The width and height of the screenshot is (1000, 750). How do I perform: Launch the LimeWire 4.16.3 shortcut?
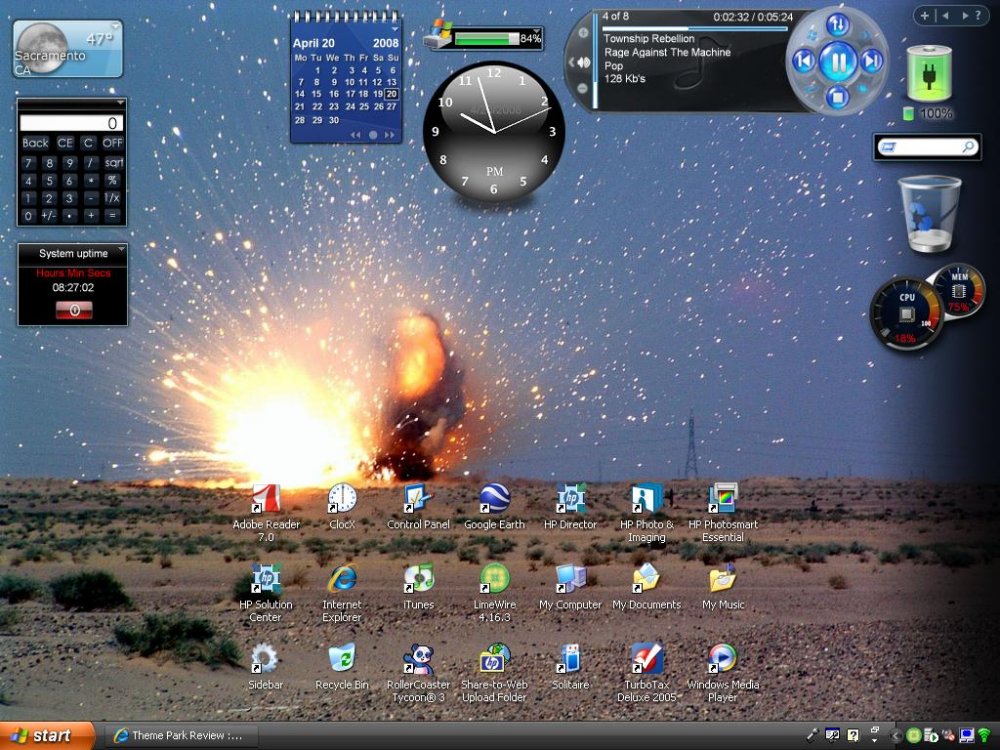click(x=494, y=579)
